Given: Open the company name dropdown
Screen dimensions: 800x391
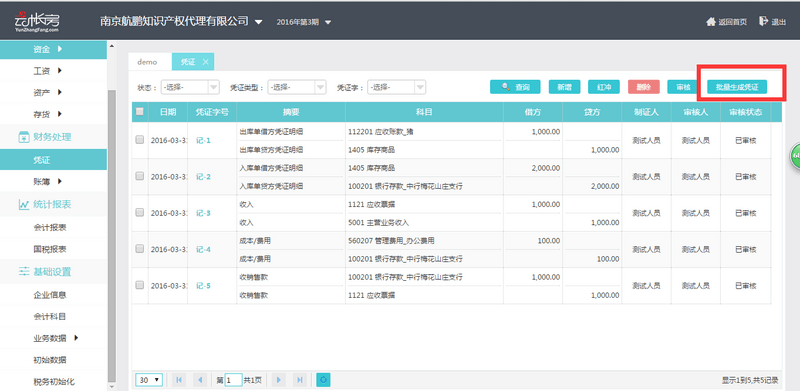Looking at the screenshot, I should click(x=258, y=22).
